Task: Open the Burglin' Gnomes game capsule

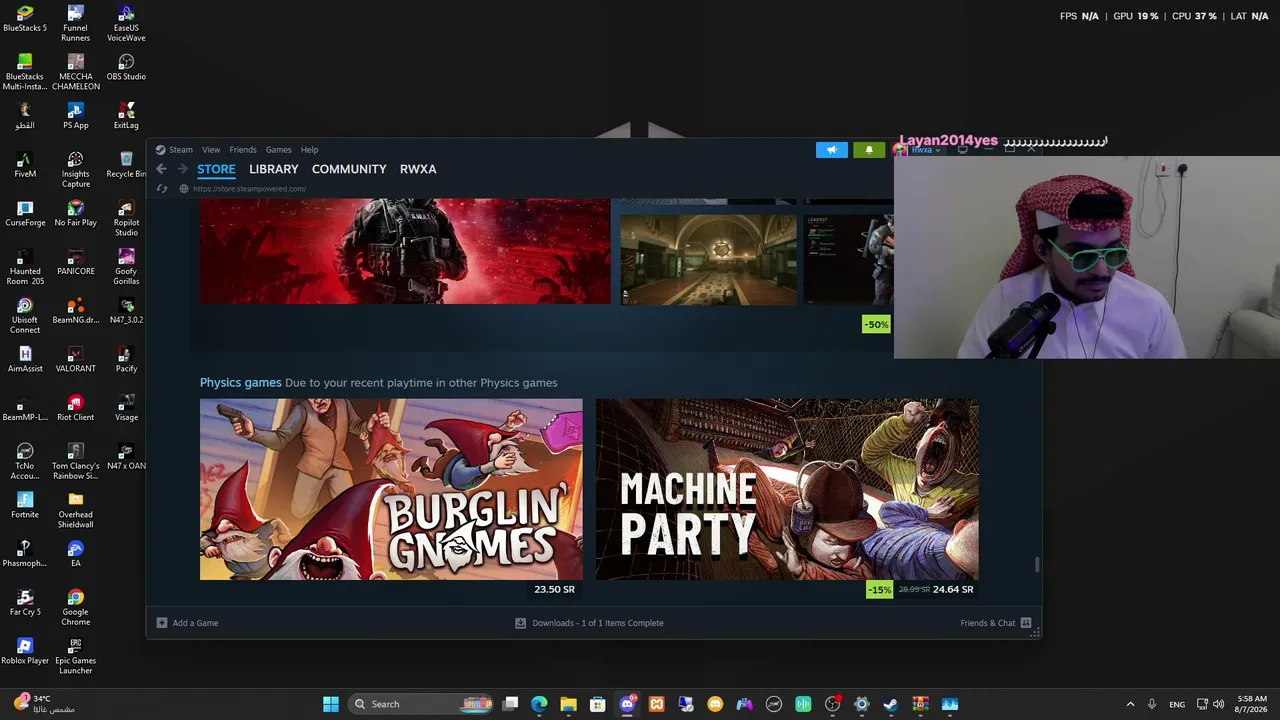Action: tap(391, 489)
